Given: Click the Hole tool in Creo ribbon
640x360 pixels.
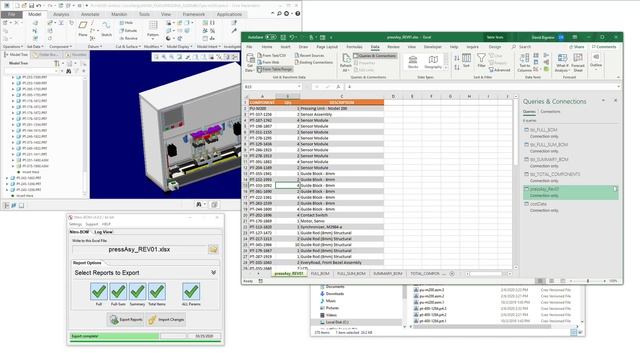Looking at the screenshot, I should (126, 23).
